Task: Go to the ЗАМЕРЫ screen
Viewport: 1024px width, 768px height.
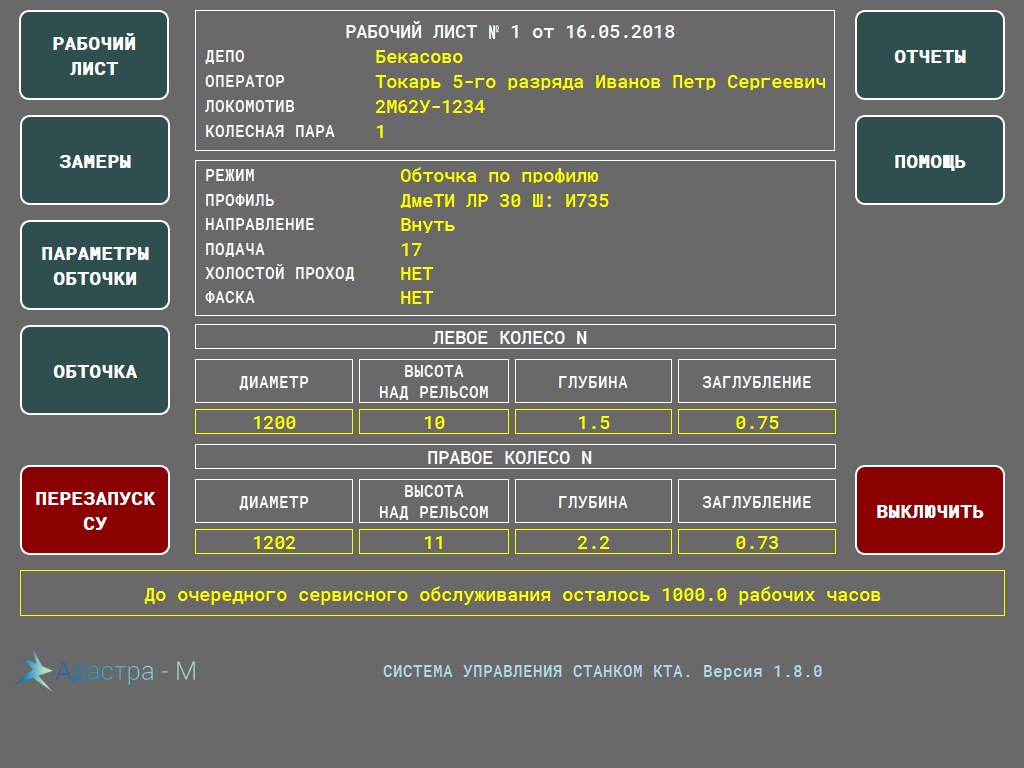Action: pyautogui.click(x=95, y=161)
